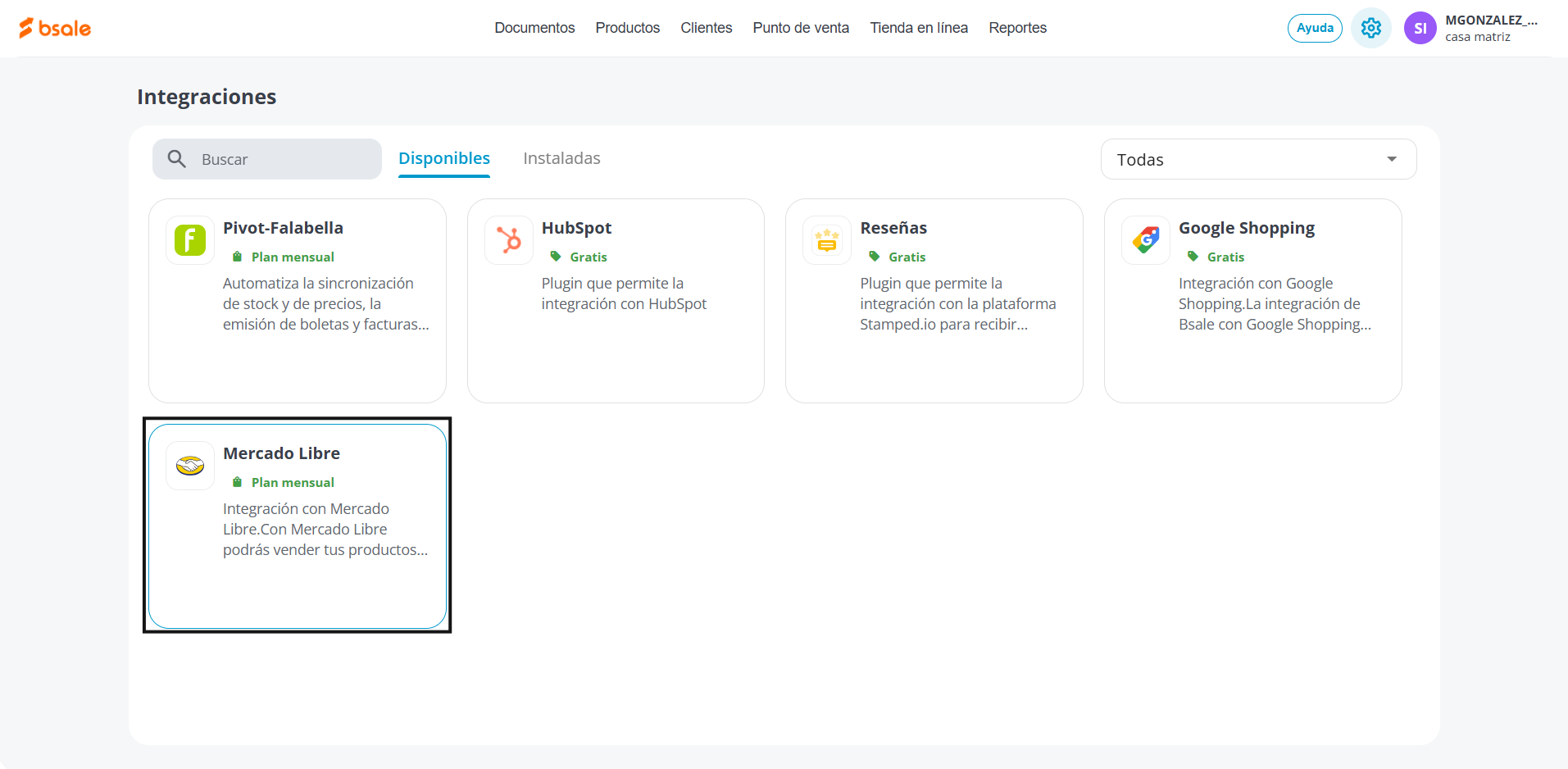Click Mercado Libre 'Plan mensual' label
This screenshot has height=769, width=1568.
[x=293, y=482]
